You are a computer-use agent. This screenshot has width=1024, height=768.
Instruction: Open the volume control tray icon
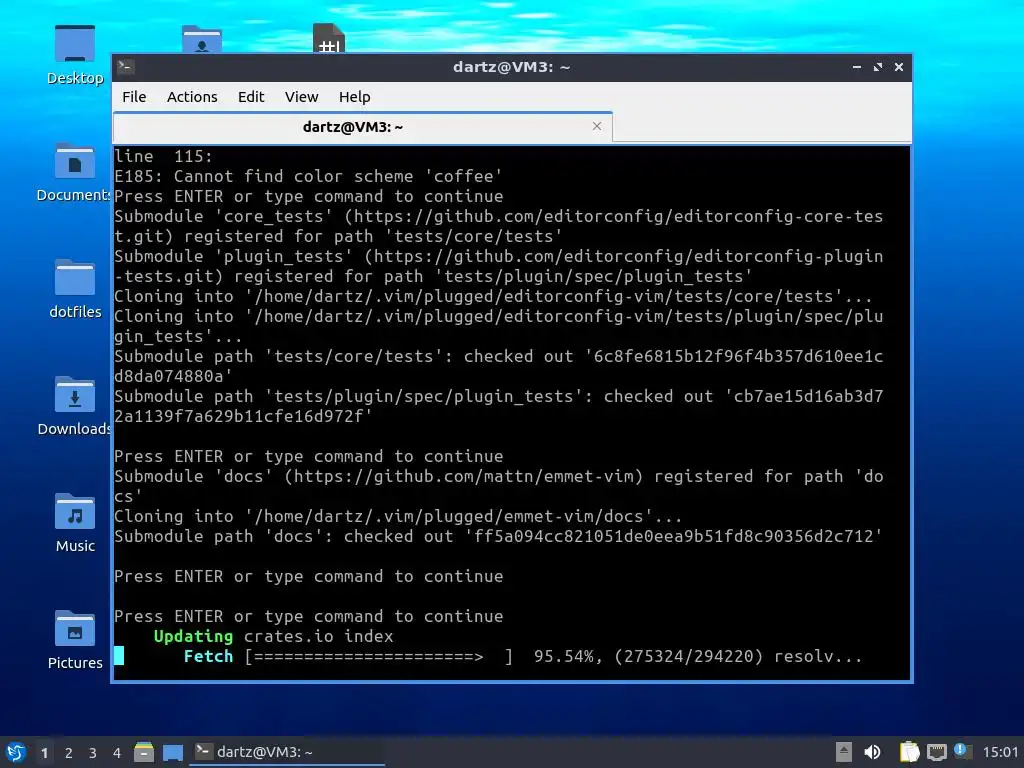[872, 752]
